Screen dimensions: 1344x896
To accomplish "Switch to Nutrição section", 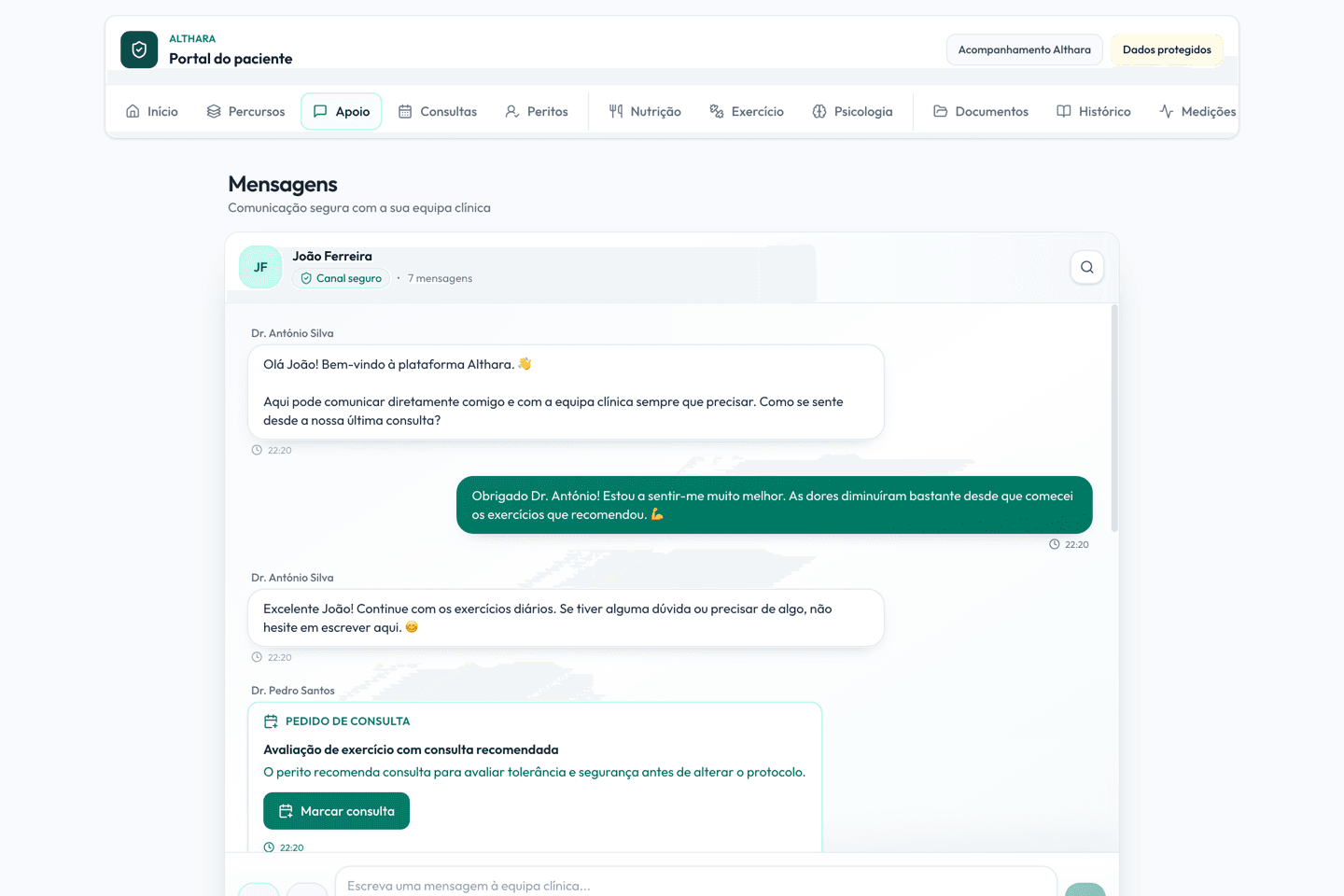I will point(645,111).
